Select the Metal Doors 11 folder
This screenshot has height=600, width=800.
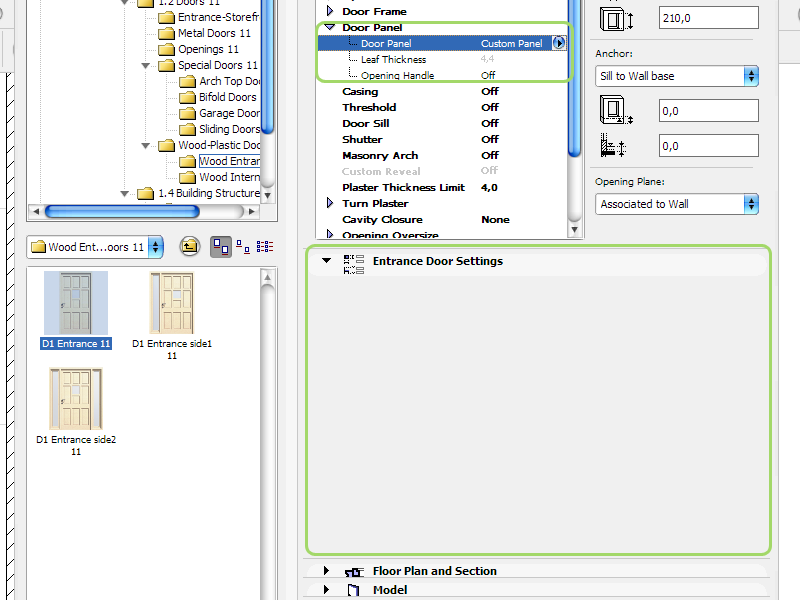(205, 33)
